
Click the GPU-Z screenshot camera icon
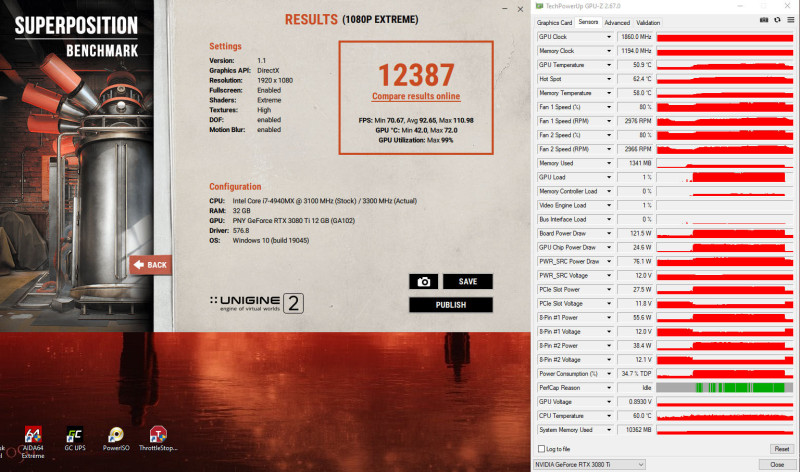(x=764, y=20)
